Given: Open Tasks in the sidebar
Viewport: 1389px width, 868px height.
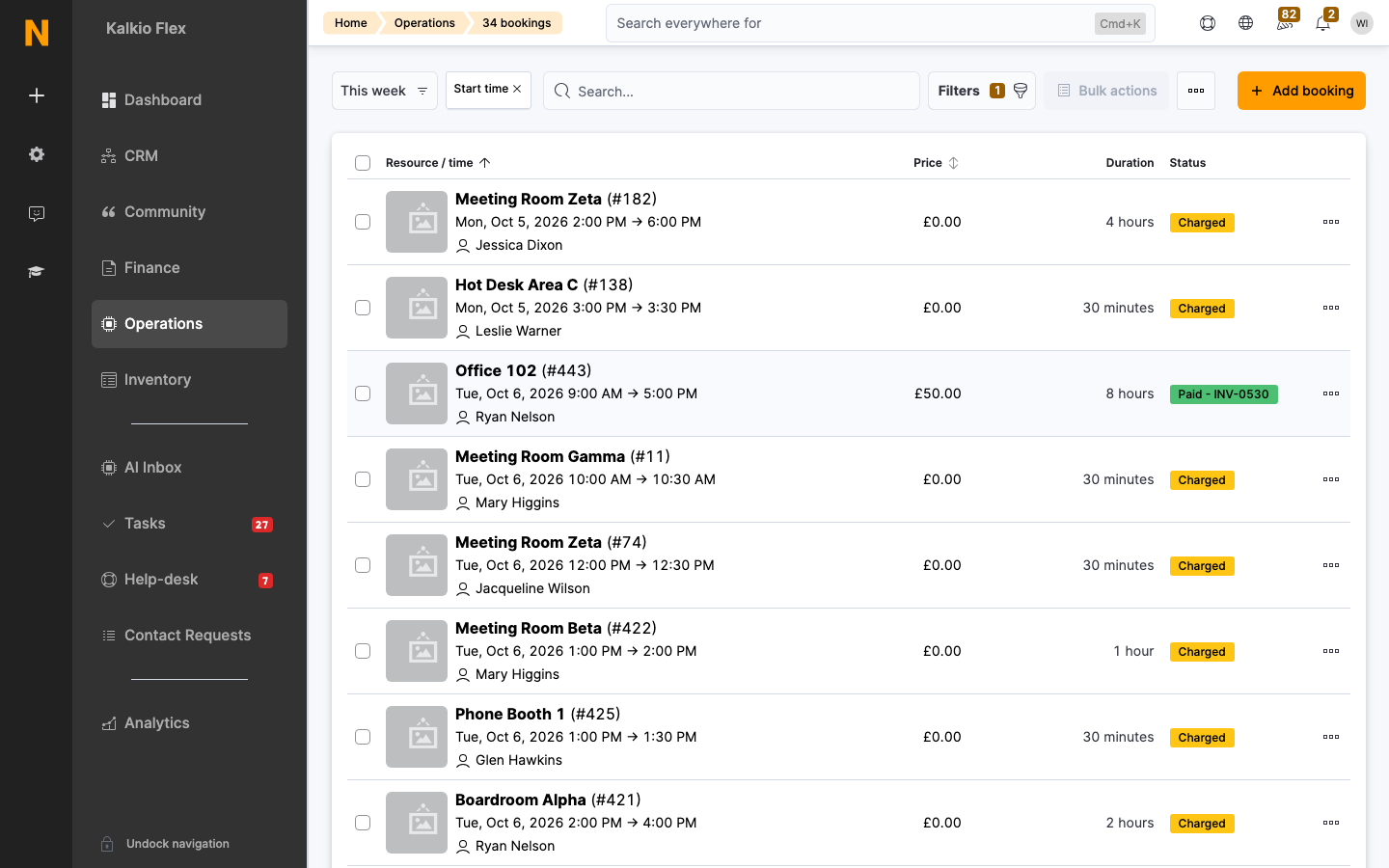Looking at the screenshot, I should pyautogui.click(x=189, y=524).
